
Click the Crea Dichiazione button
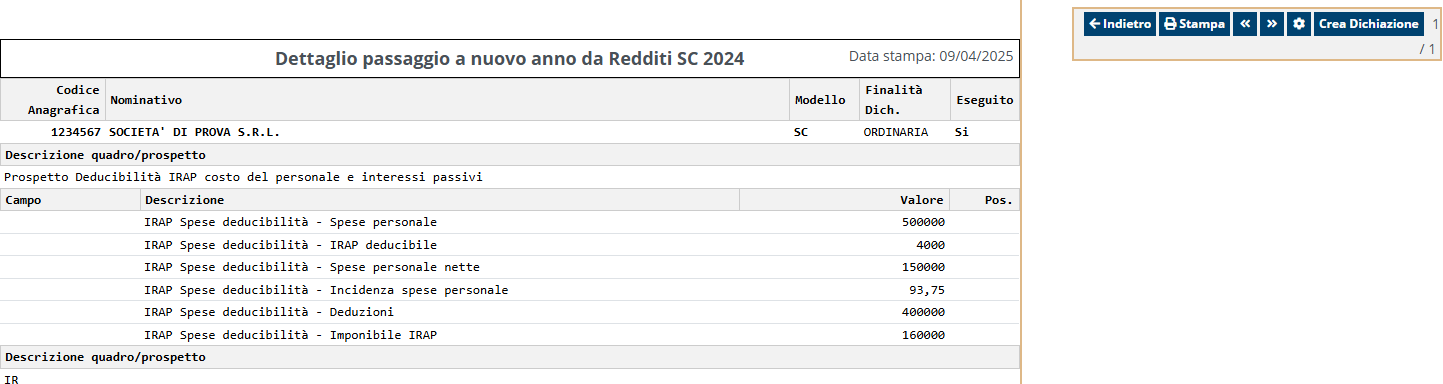coord(1368,24)
